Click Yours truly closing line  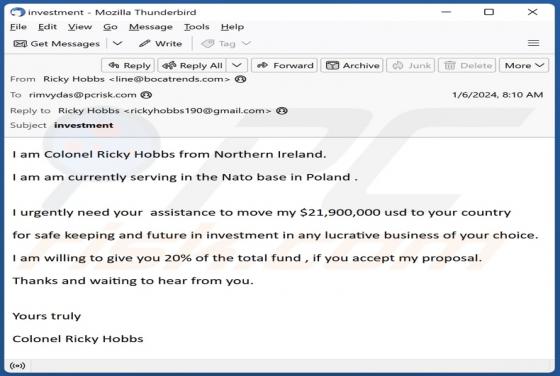pos(47,316)
